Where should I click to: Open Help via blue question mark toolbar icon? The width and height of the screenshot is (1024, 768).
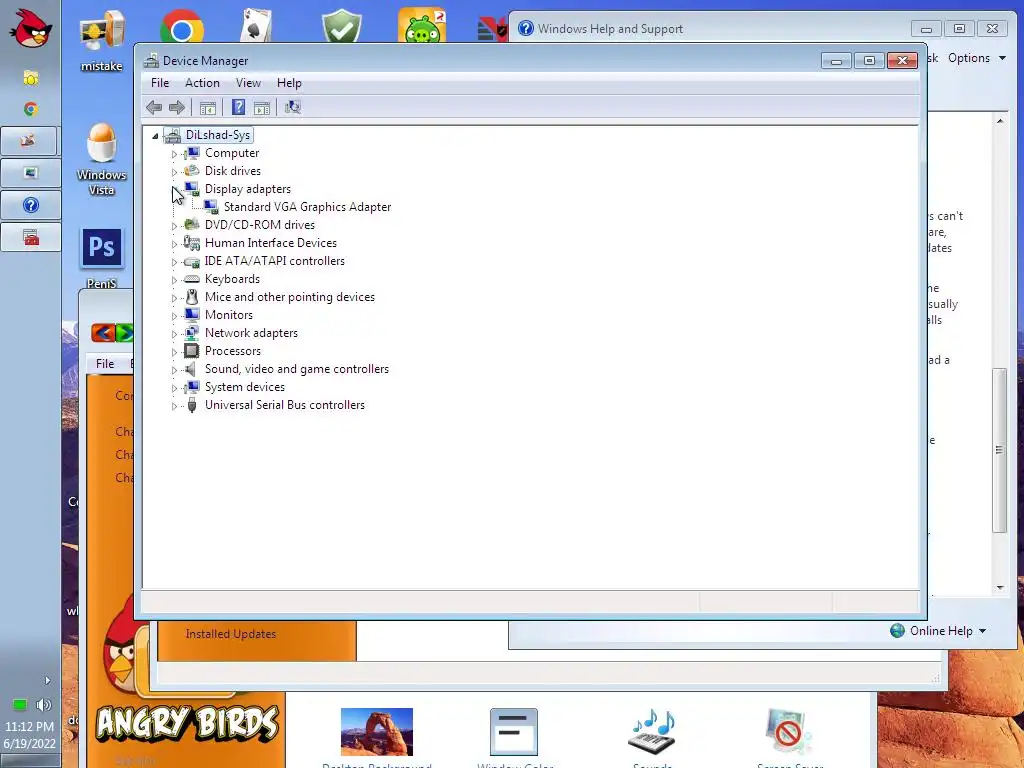[238, 107]
